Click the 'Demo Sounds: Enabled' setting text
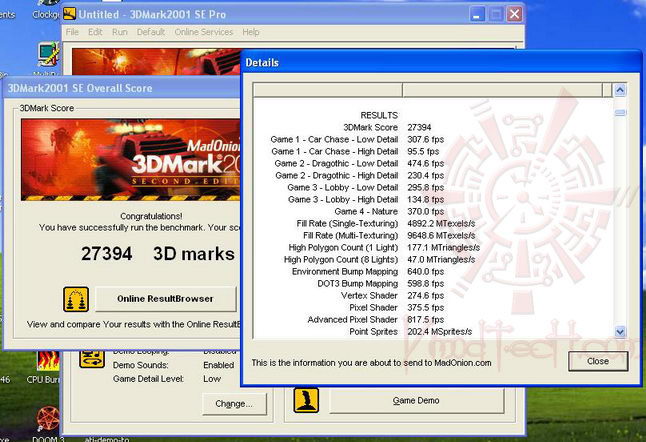646x442 pixels. (173, 365)
